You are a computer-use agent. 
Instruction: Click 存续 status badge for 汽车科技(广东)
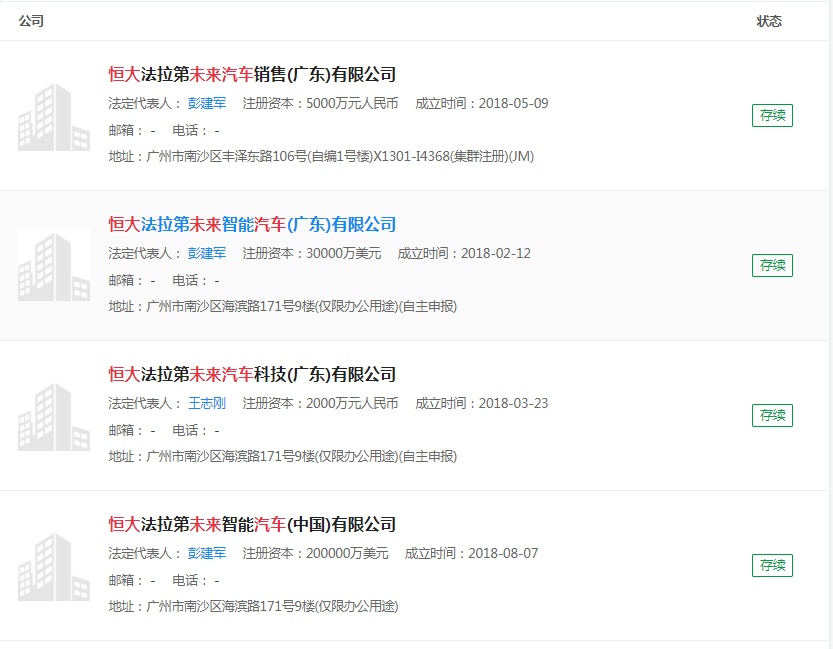(772, 415)
